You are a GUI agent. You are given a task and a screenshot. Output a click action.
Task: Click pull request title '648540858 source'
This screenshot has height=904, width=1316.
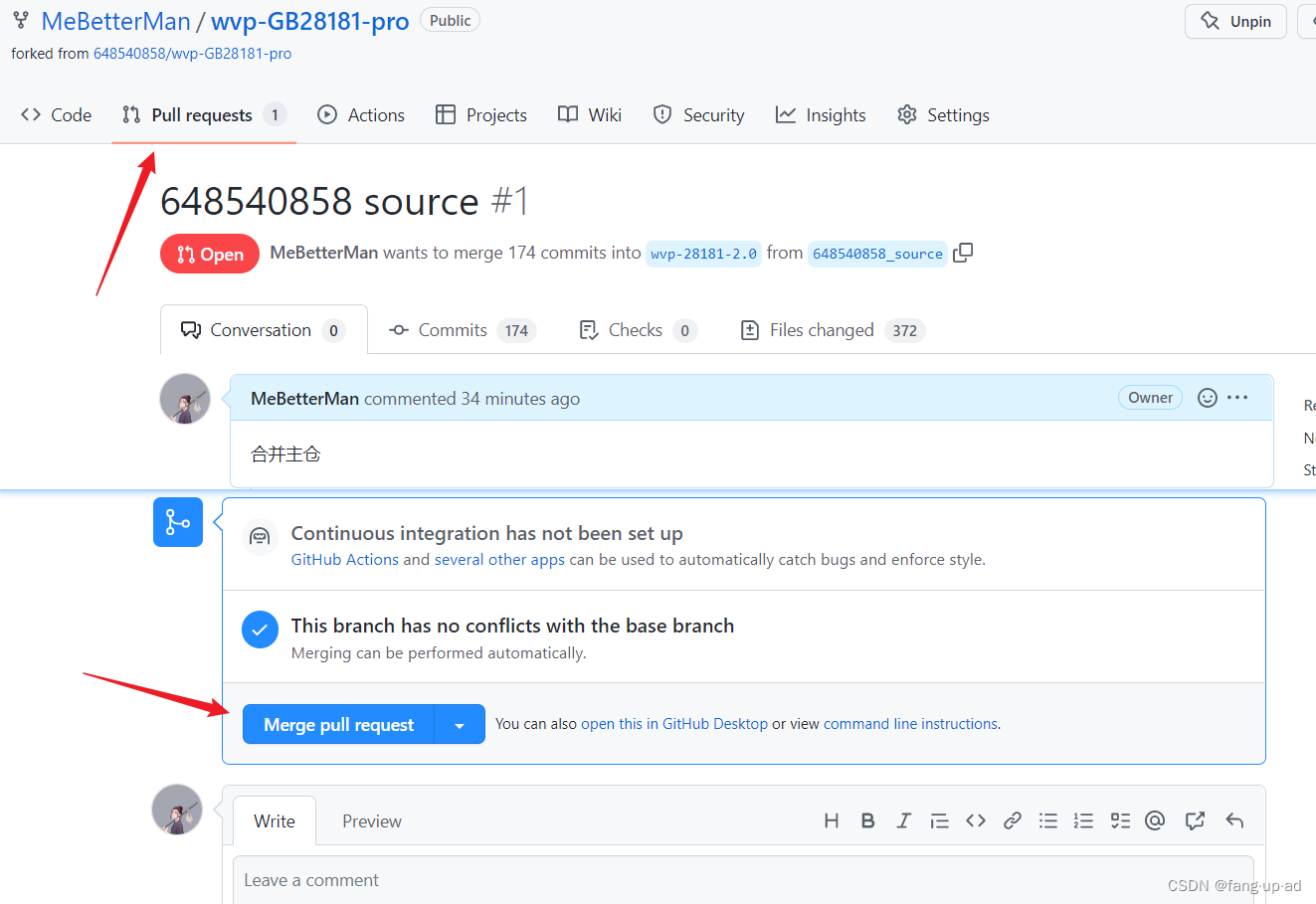point(319,202)
